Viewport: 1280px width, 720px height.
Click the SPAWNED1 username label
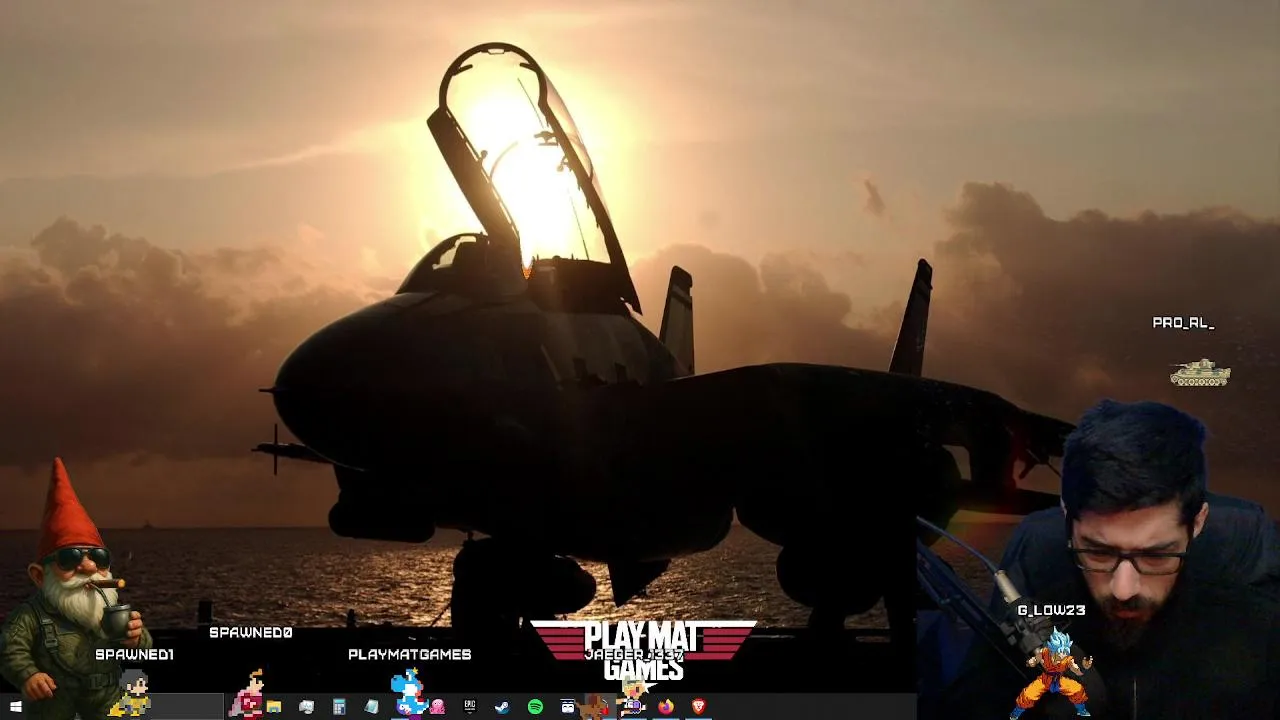134,654
